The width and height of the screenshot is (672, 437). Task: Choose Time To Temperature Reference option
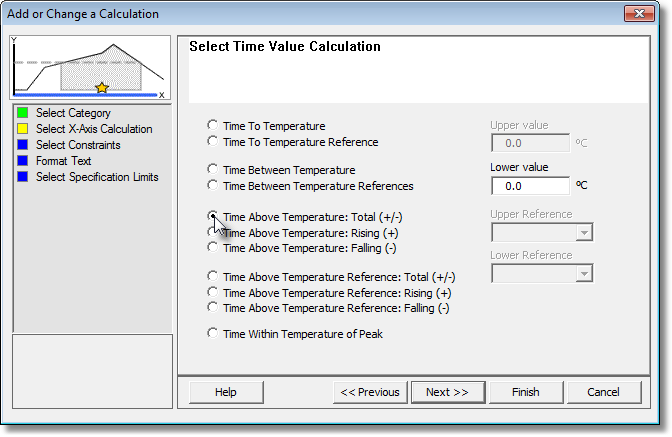coord(212,141)
